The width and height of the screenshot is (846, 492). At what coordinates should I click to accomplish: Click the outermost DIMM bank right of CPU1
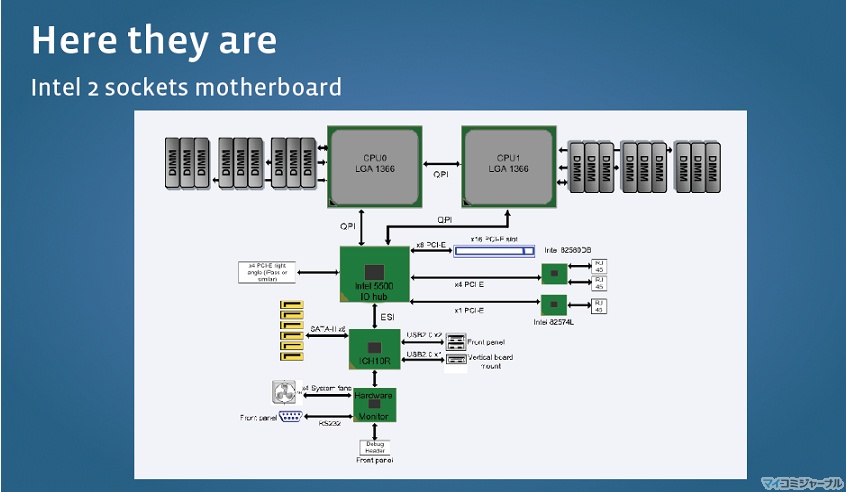tap(698, 167)
